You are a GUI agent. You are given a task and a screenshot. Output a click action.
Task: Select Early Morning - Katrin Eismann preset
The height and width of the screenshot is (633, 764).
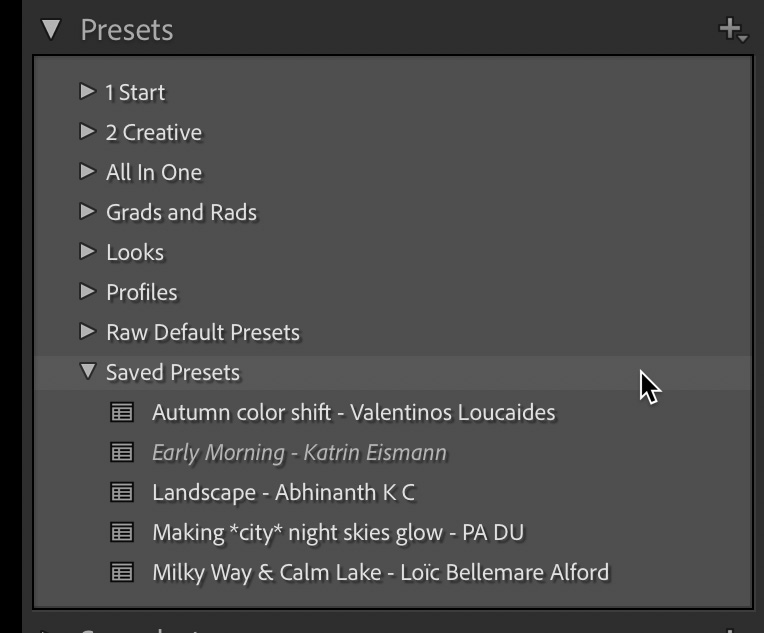pyautogui.click(x=299, y=452)
